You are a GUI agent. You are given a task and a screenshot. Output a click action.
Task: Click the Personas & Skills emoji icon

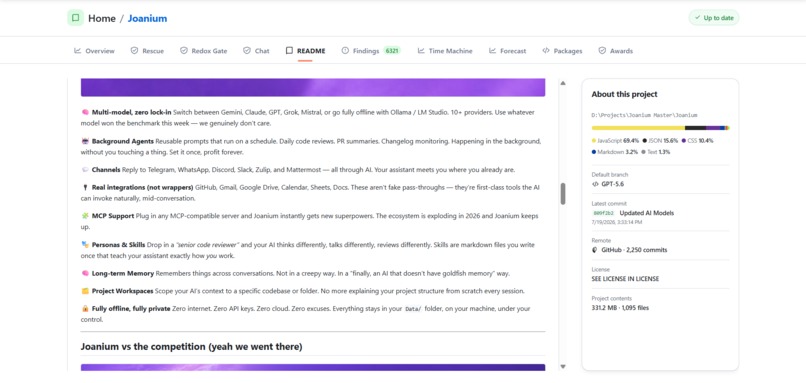pyautogui.click(x=85, y=244)
